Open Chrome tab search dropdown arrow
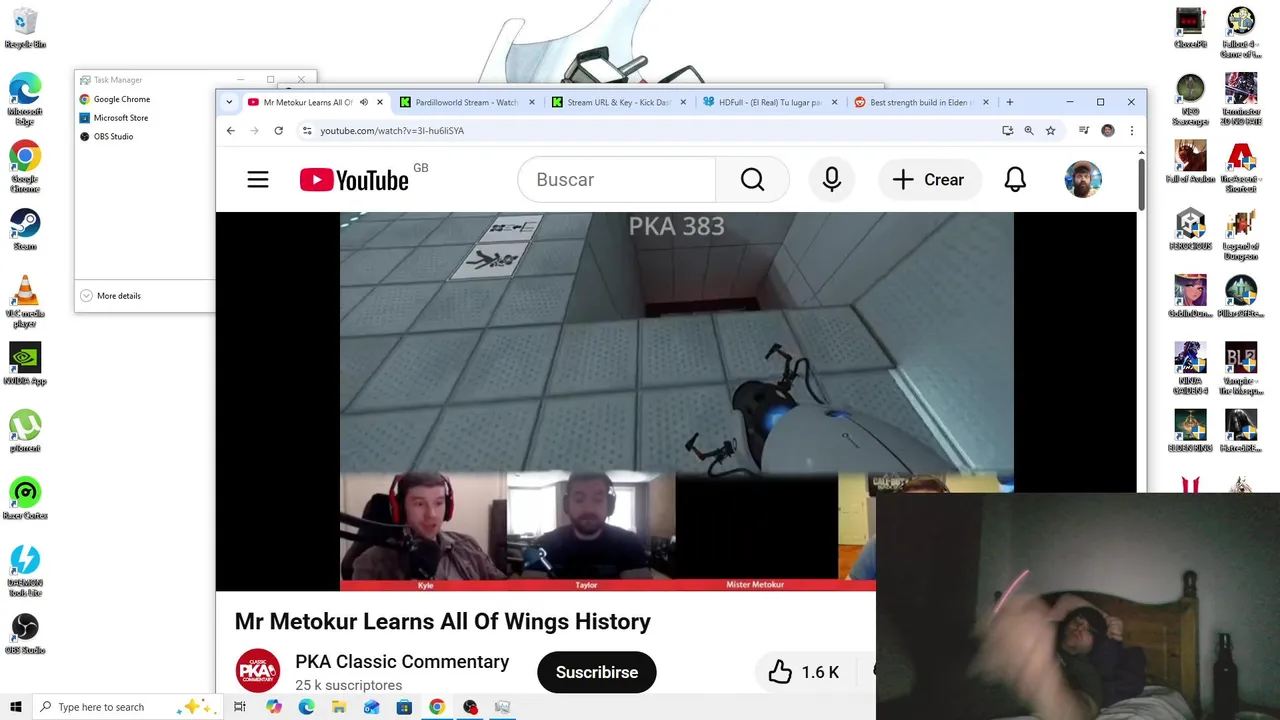Screen dimensions: 1280x720 [x=229, y=102]
